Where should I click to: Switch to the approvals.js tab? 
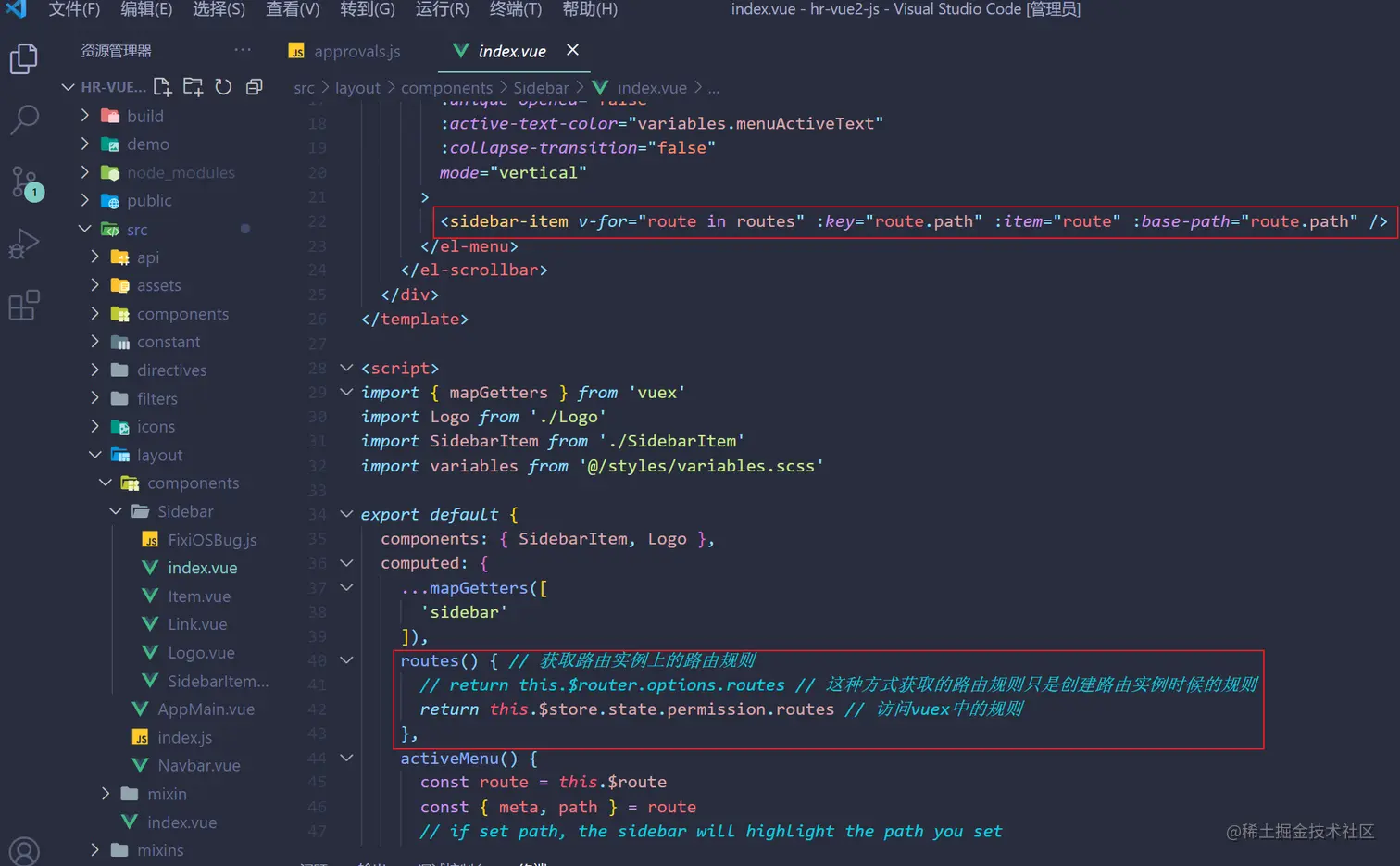pos(356,51)
